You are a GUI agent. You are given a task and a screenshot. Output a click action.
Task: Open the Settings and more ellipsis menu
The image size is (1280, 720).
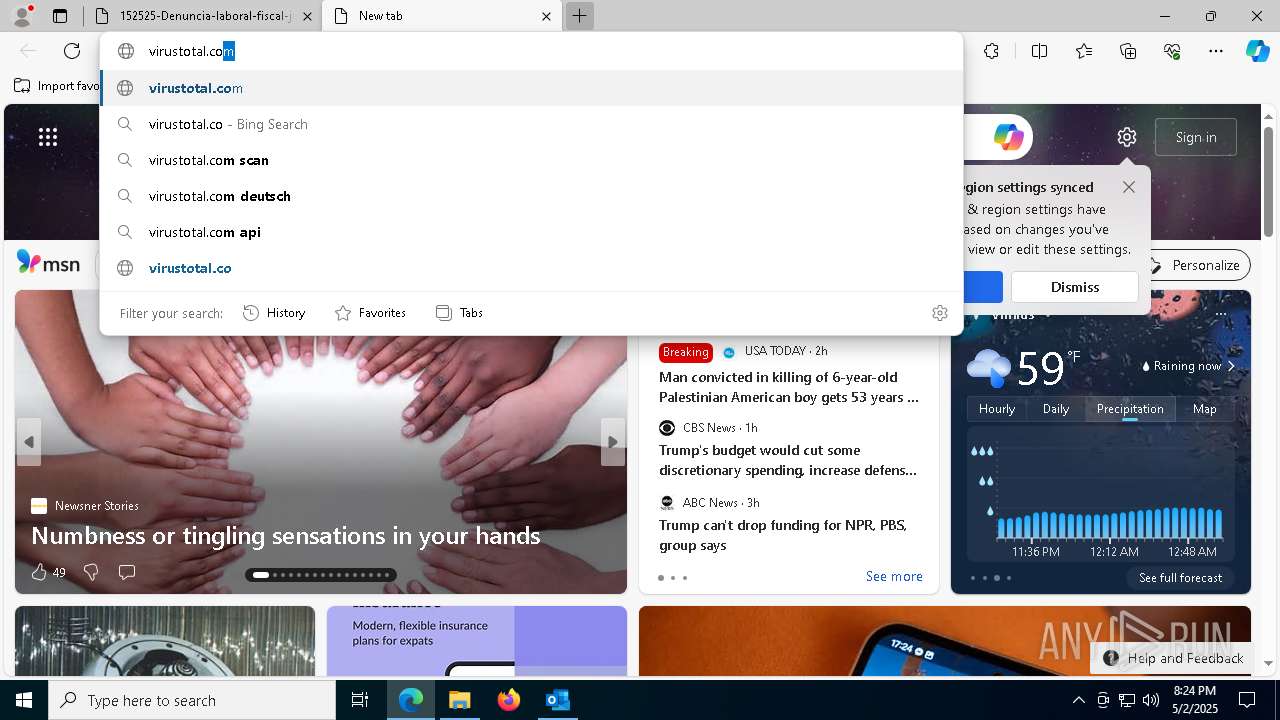pyautogui.click(x=1216, y=51)
